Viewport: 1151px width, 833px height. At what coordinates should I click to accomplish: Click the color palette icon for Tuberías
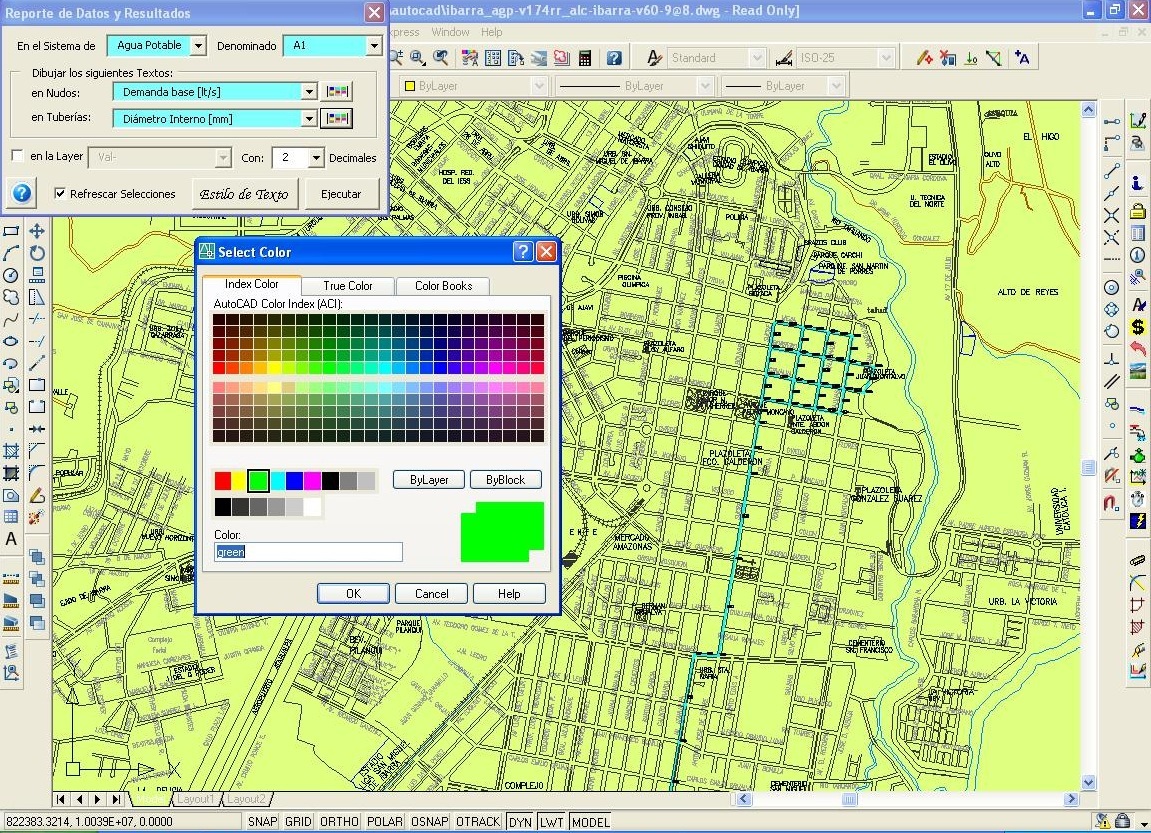[337, 119]
